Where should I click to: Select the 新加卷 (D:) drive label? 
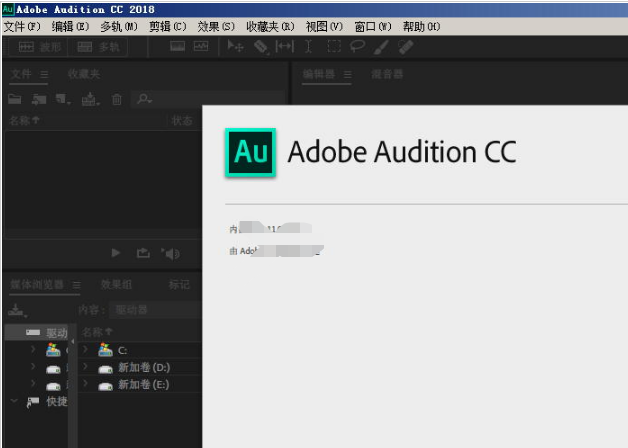pyautogui.click(x=144, y=368)
